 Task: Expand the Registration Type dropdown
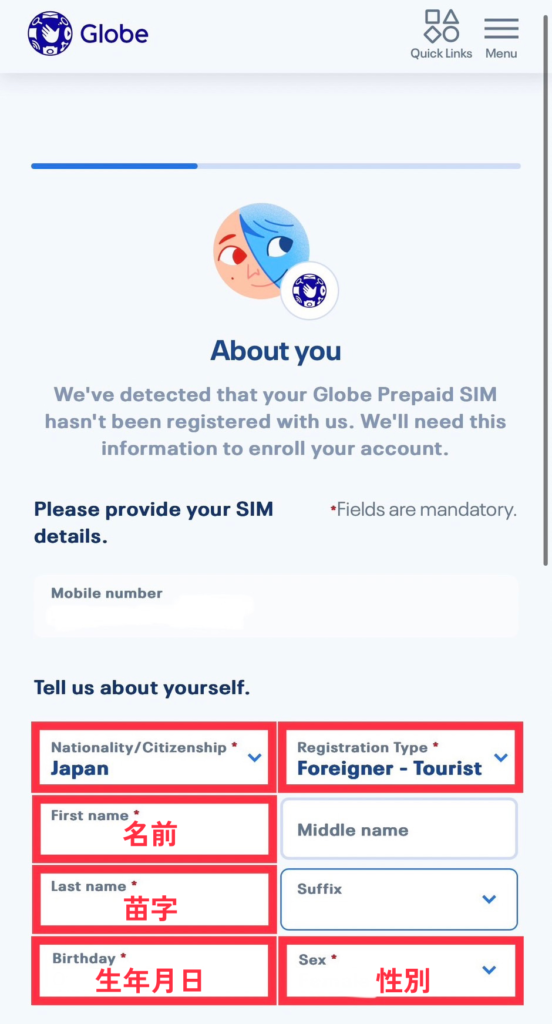pos(400,758)
